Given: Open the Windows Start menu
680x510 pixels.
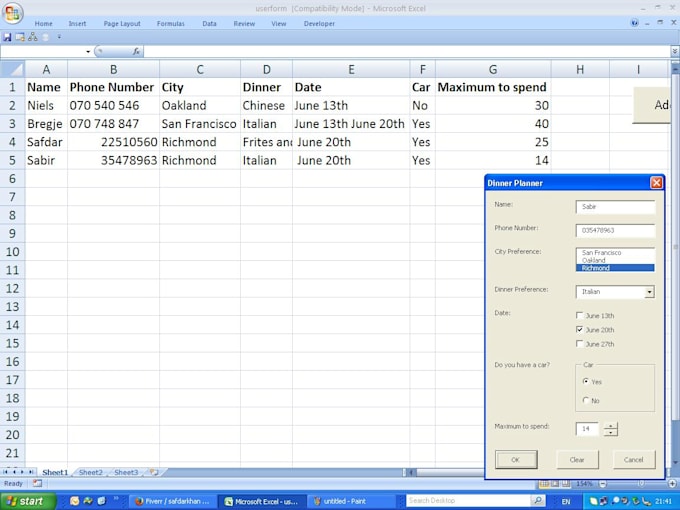Looking at the screenshot, I should click(x=28, y=501).
